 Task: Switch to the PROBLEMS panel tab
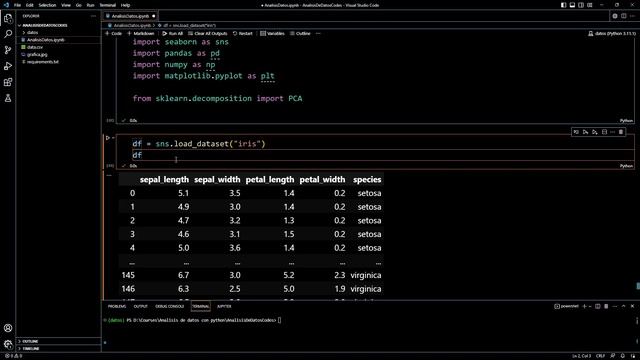click(x=117, y=306)
